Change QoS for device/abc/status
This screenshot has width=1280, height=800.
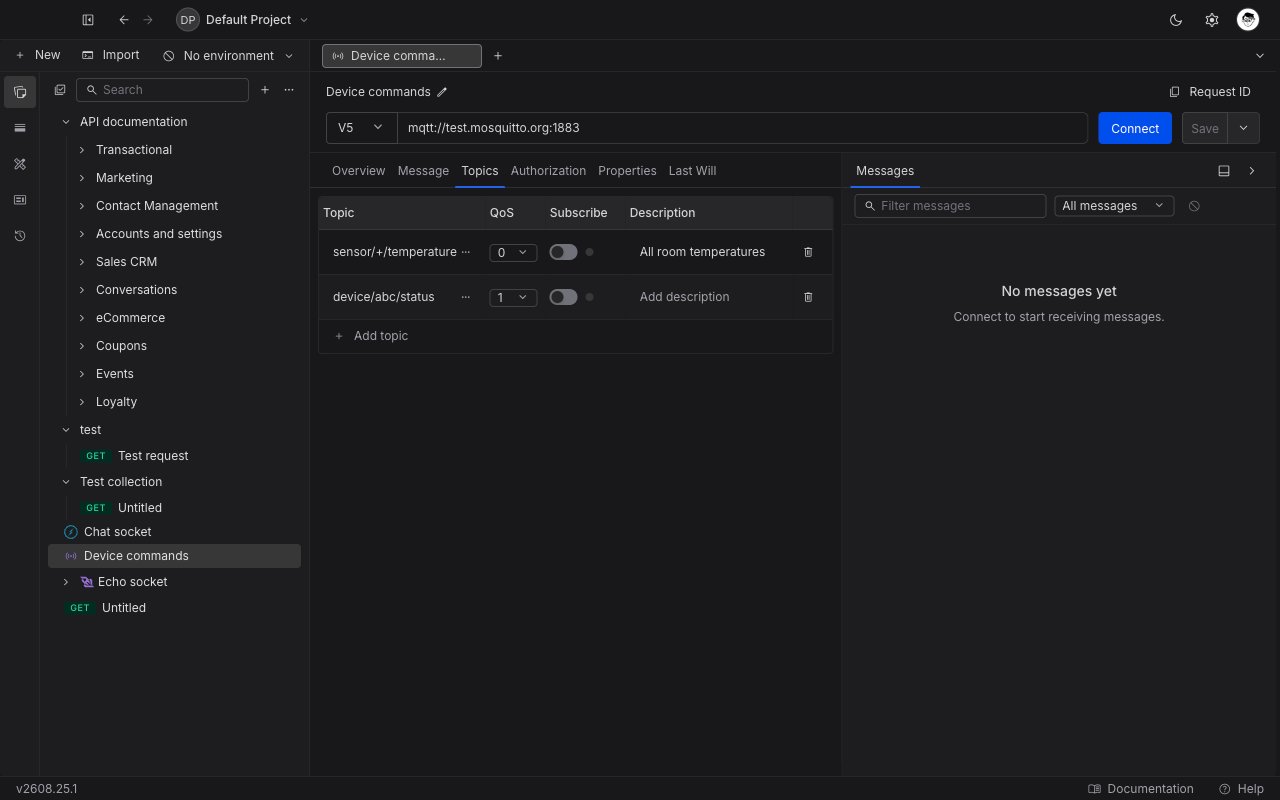tap(513, 298)
